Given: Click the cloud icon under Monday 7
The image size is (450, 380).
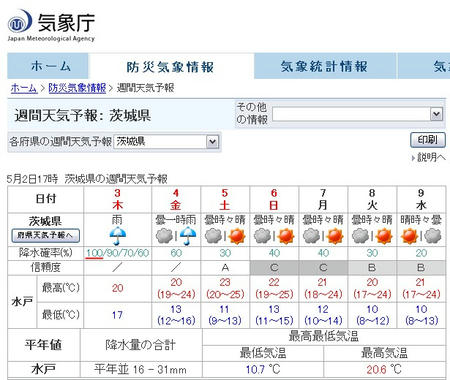Looking at the screenshot, I should click(311, 236).
